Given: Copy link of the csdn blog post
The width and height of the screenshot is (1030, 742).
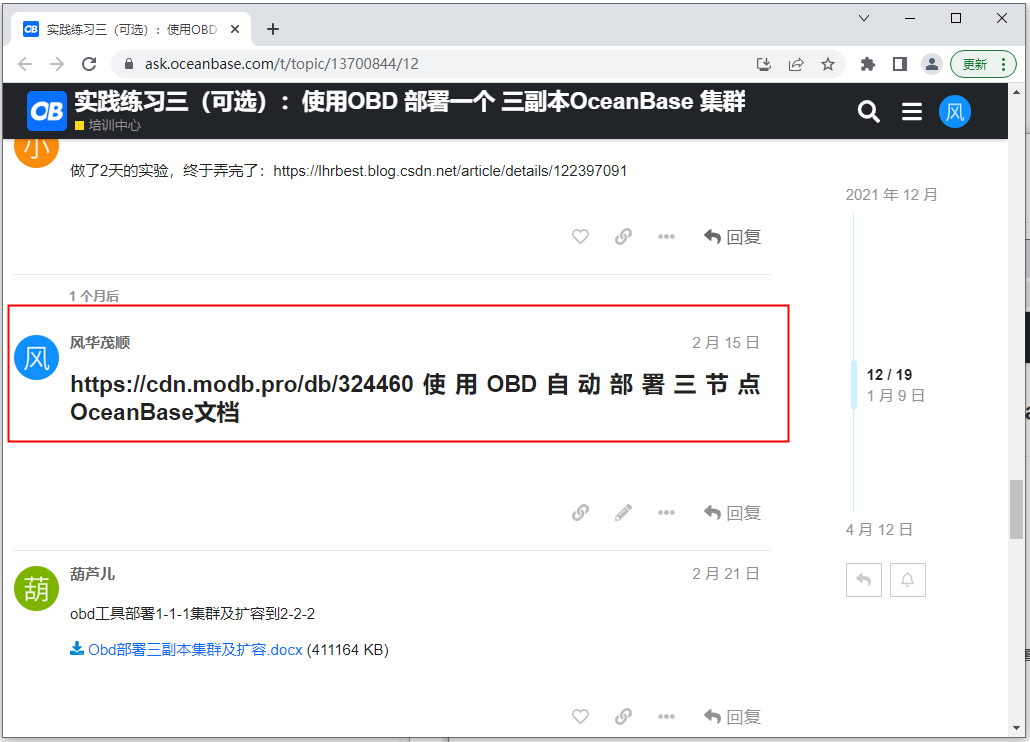Looking at the screenshot, I should [x=623, y=236].
